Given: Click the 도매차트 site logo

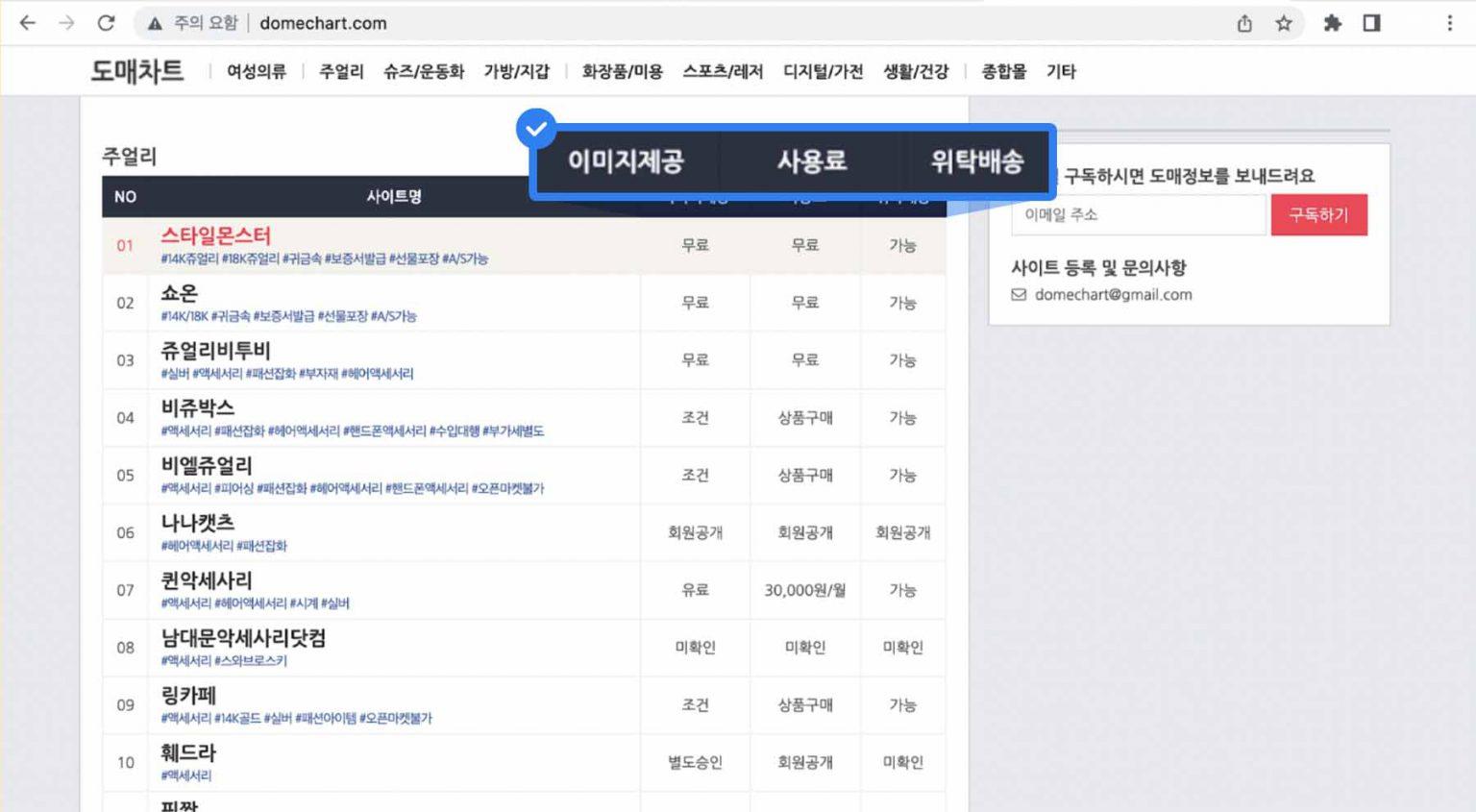Looking at the screenshot, I should [x=136, y=71].
